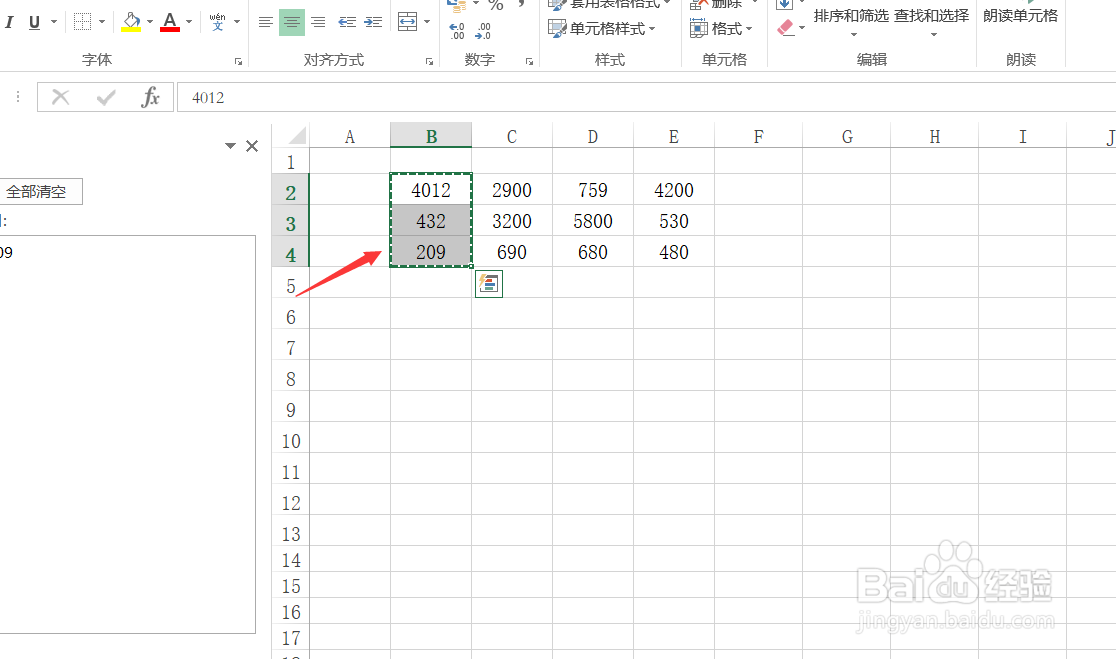
Task: Open merge cells dropdown arrow
Action: [x=427, y=22]
